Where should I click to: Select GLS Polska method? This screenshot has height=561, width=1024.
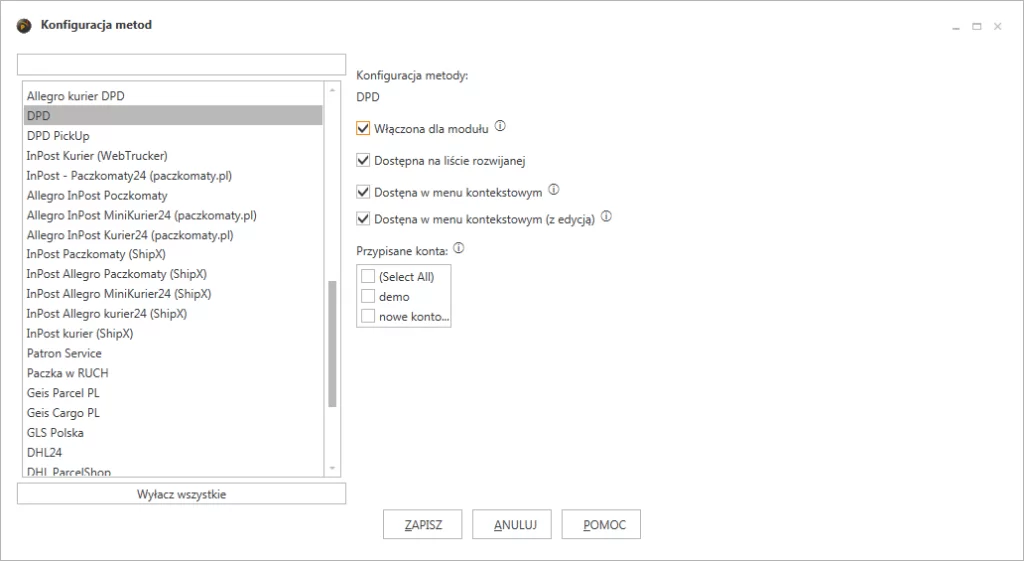pos(173,432)
